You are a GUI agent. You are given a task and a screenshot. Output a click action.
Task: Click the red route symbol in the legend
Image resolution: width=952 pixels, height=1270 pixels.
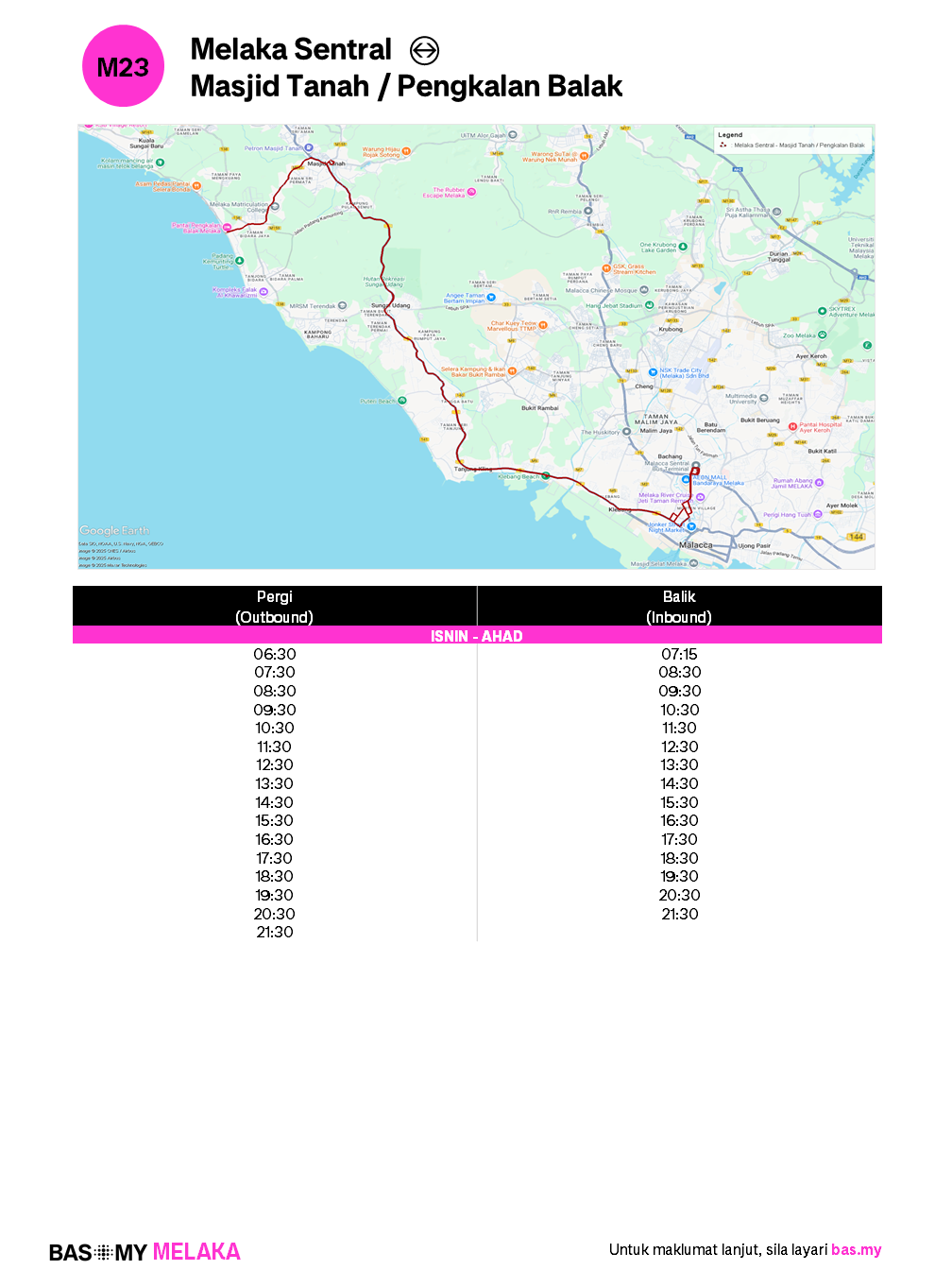723,146
